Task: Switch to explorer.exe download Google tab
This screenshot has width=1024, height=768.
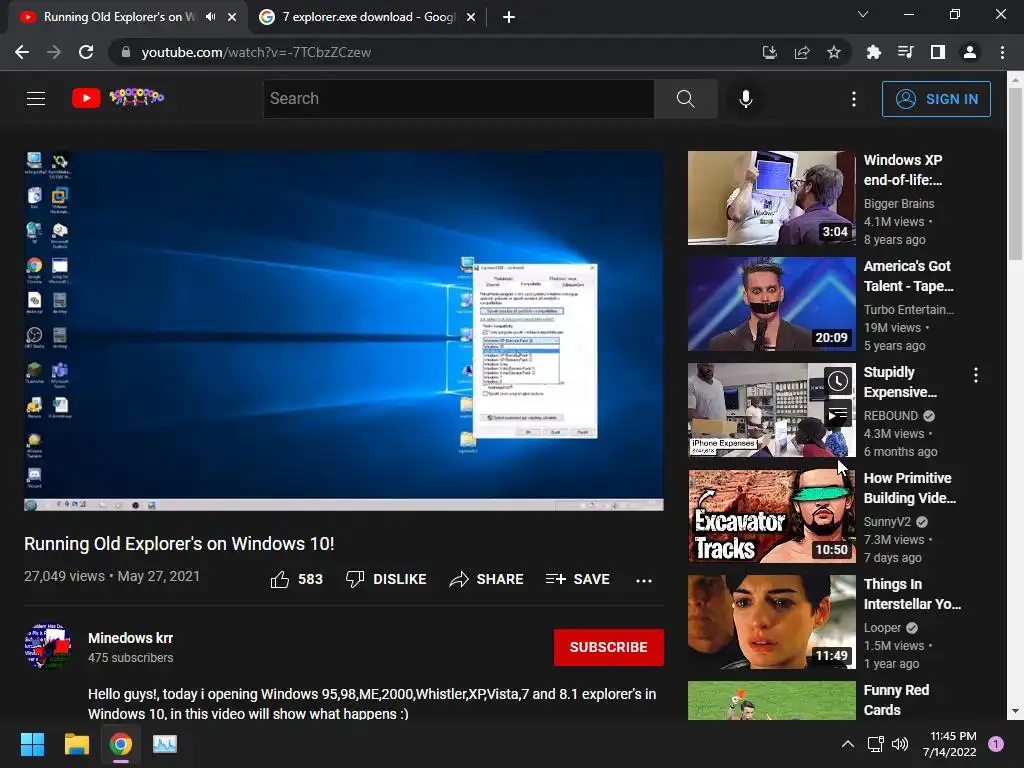Action: [368, 17]
